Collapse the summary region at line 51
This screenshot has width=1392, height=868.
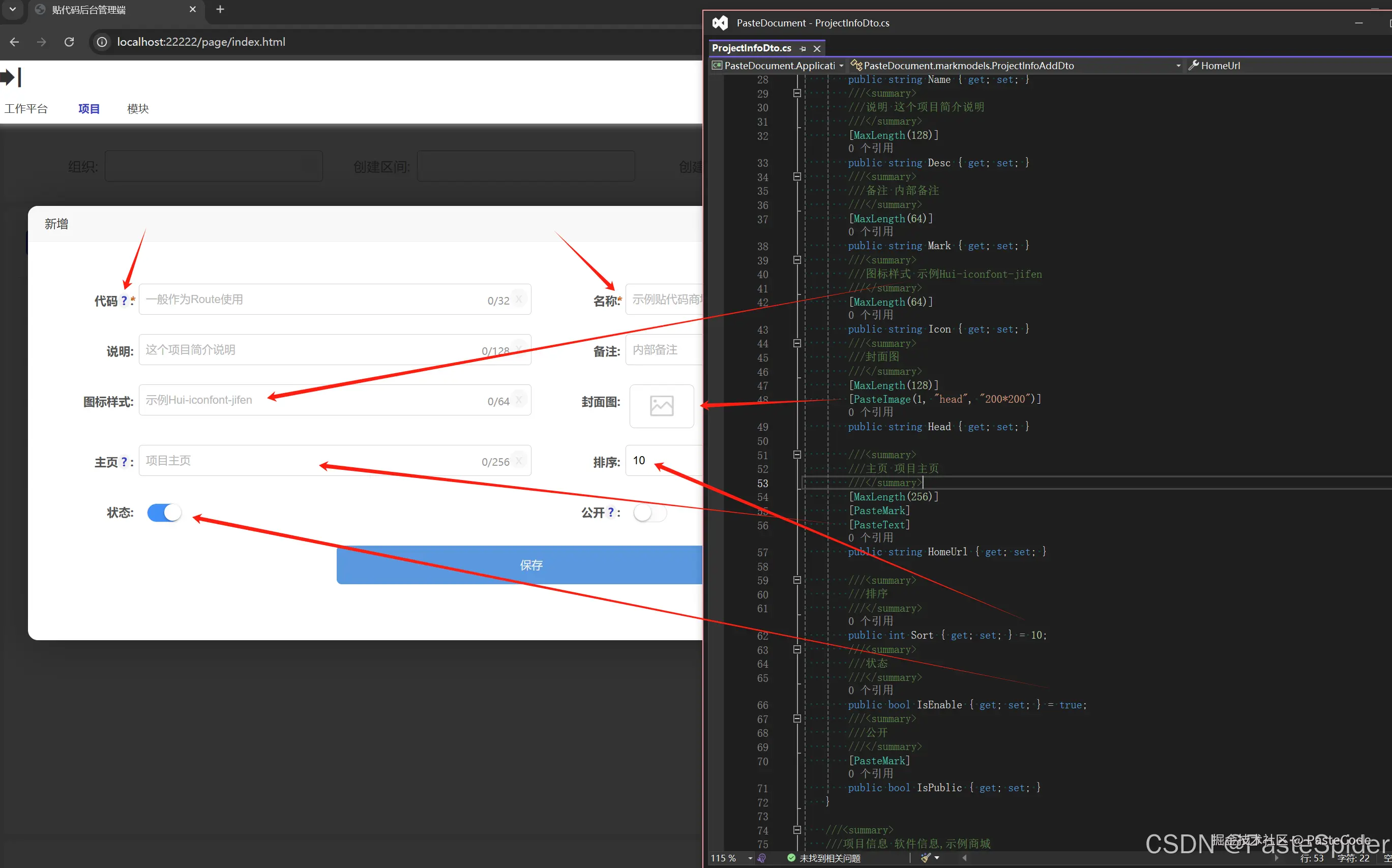tap(797, 455)
